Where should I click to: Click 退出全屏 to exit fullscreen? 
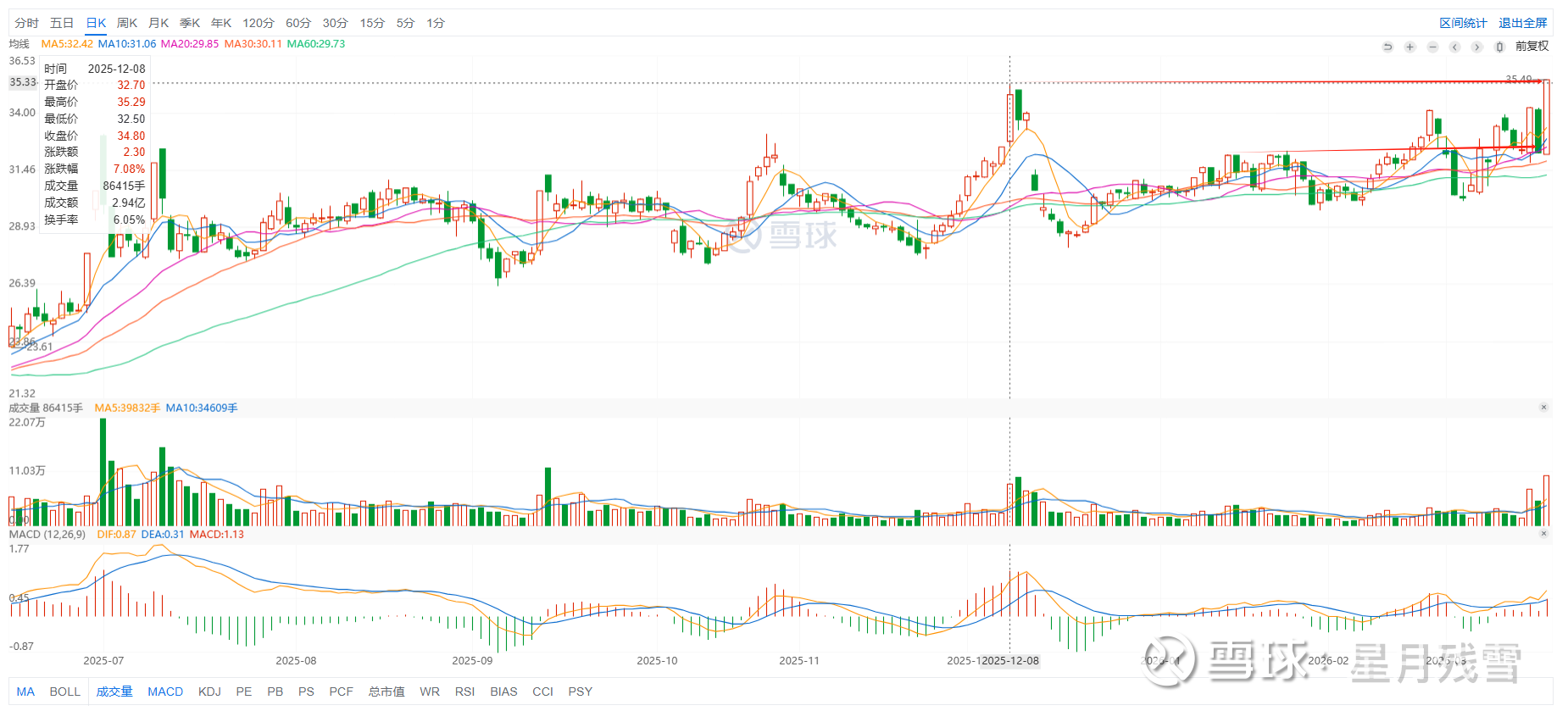coord(1522,23)
